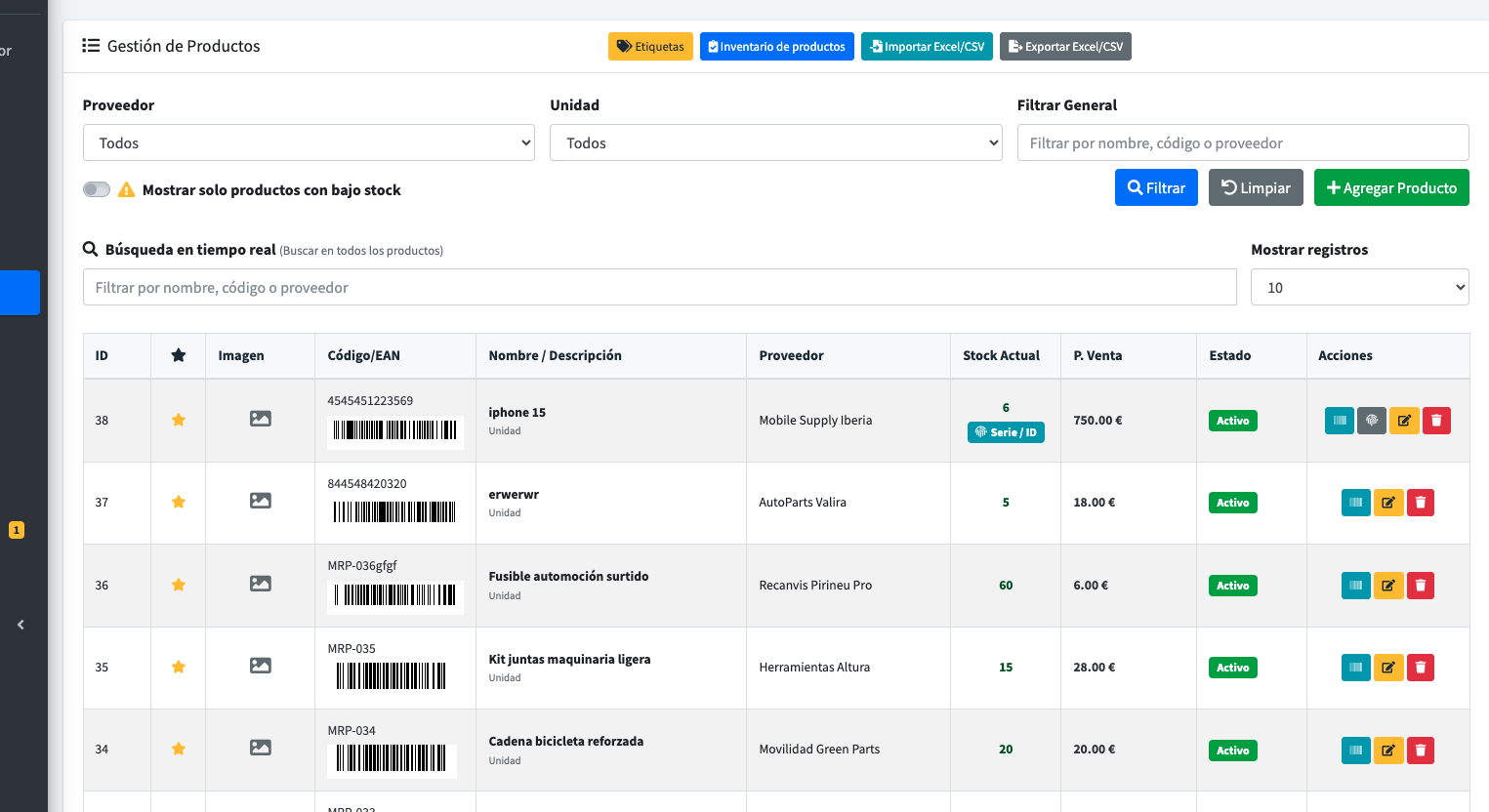1489x812 pixels.
Task: Click the supplier name AutoParts Valira
Action: [x=803, y=503]
